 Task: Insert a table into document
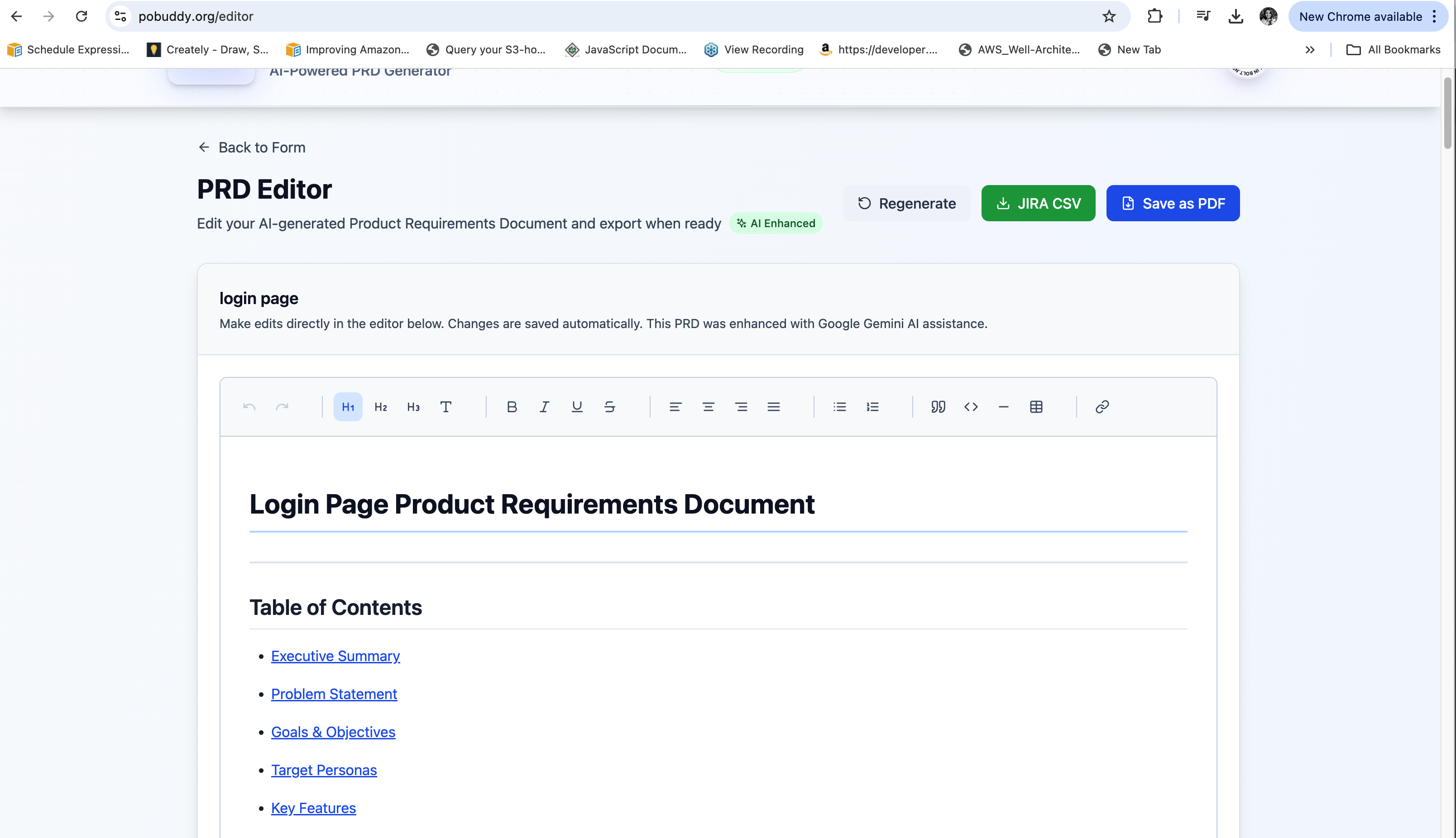(1036, 407)
